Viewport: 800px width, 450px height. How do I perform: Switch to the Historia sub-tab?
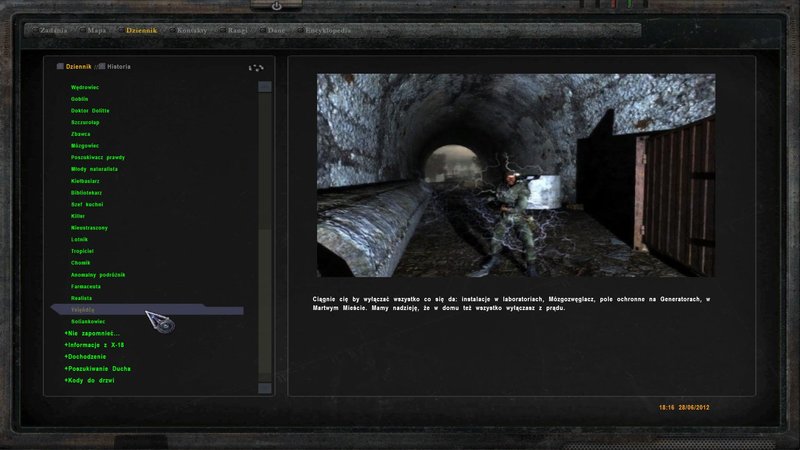coord(119,67)
